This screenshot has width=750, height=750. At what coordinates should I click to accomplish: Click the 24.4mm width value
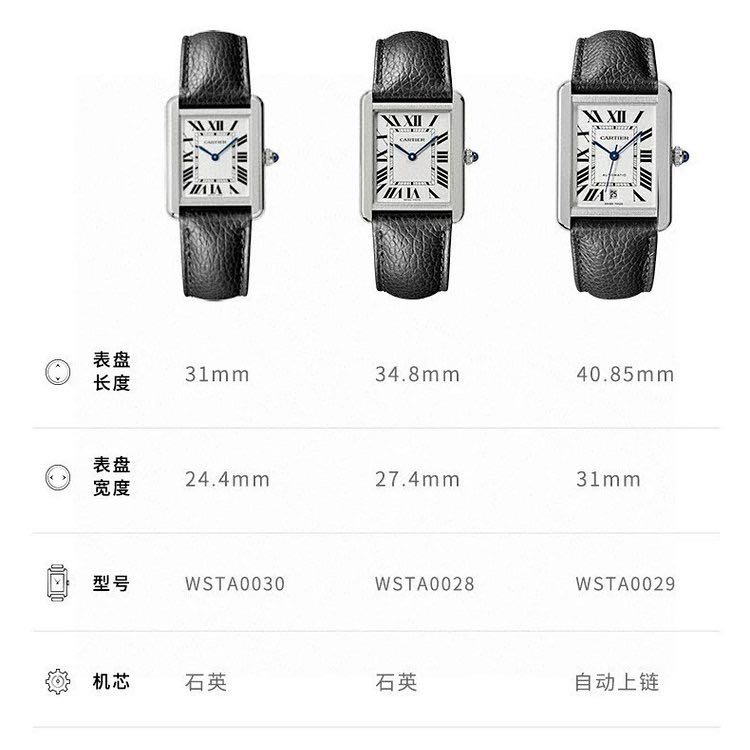(x=227, y=479)
